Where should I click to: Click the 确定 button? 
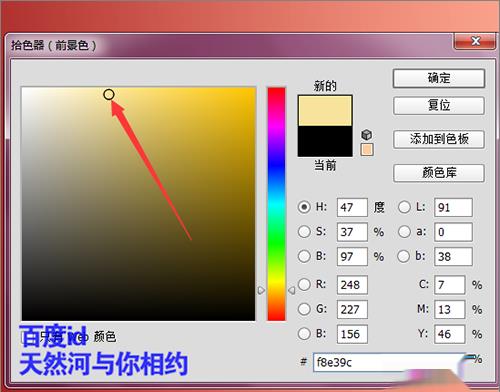click(x=439, y=78)
